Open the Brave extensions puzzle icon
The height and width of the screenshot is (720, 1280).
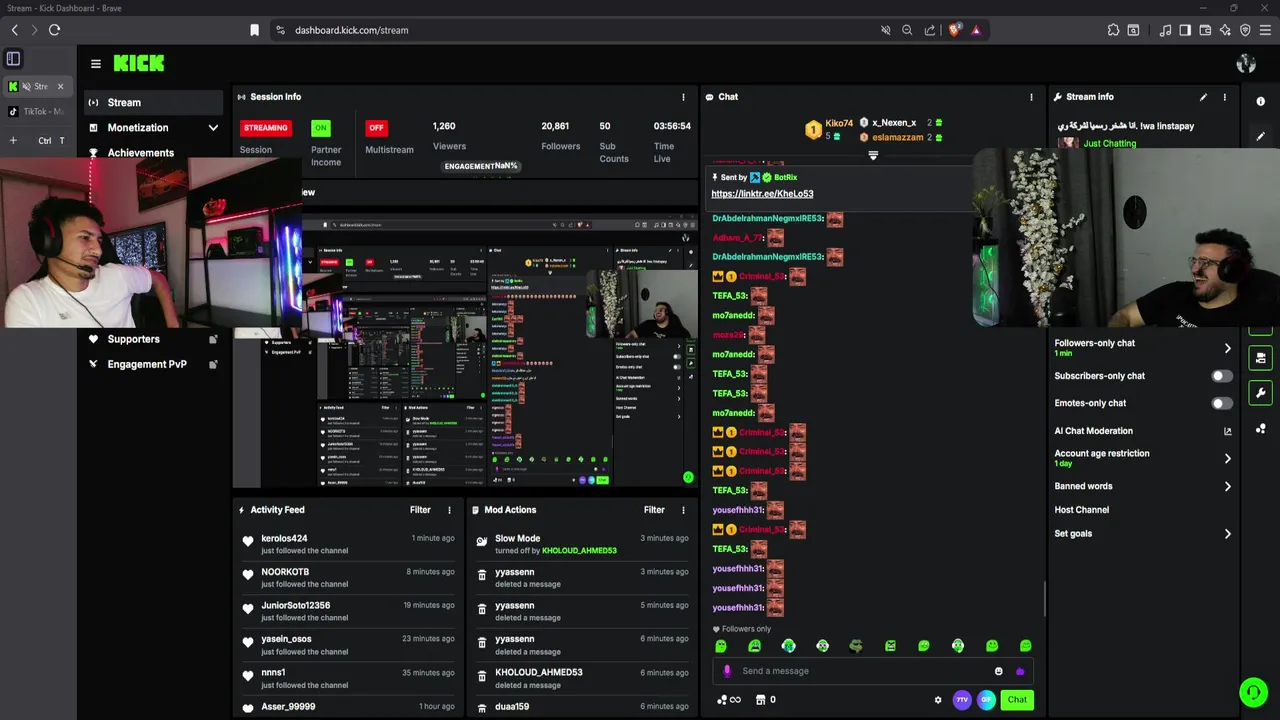[1113, 30]
